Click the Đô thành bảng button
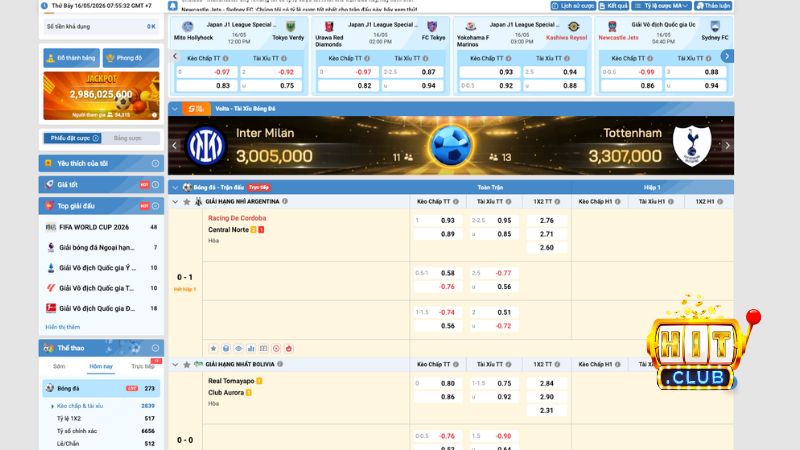The height and width of the screenshot is (450, 800). click(x=71, y=58)
